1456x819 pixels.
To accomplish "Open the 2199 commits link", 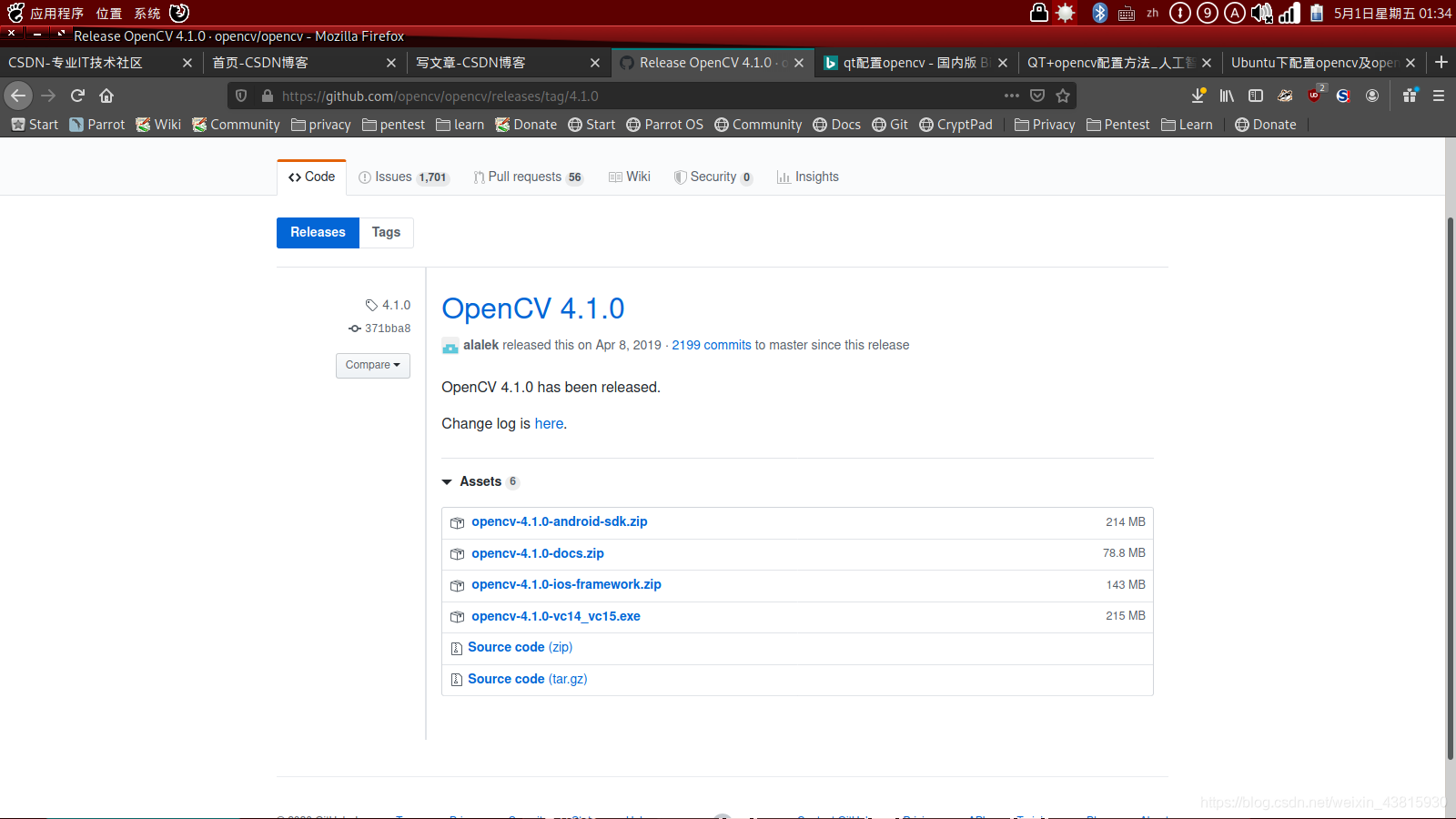I will 712,345.
